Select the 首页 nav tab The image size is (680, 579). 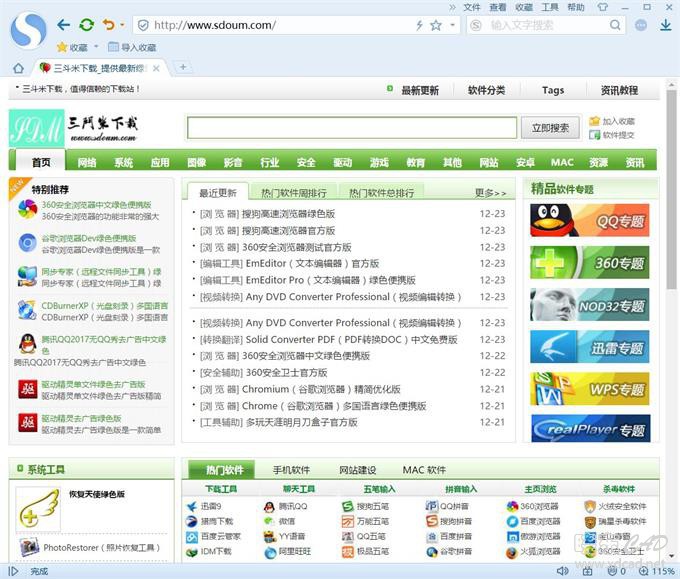41,162
